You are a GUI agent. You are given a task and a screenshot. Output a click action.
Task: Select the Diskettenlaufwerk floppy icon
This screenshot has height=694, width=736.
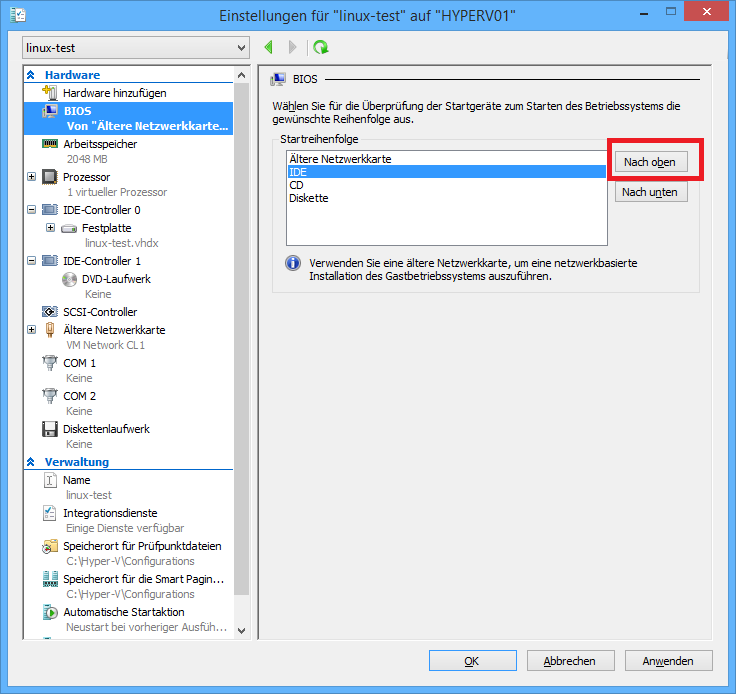[x=50, y=429]
